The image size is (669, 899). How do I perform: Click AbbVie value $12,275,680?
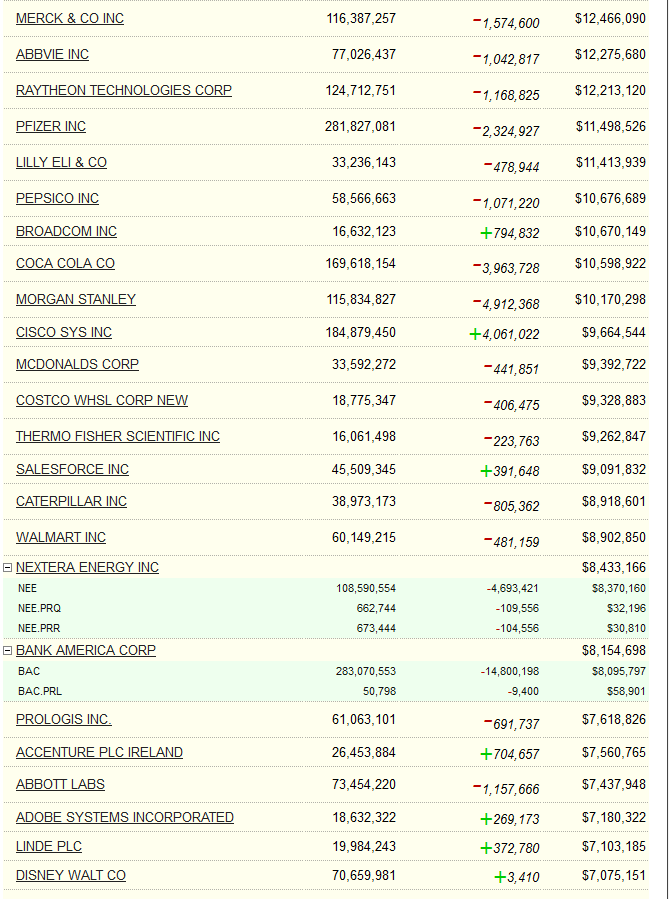coord(611,54)
